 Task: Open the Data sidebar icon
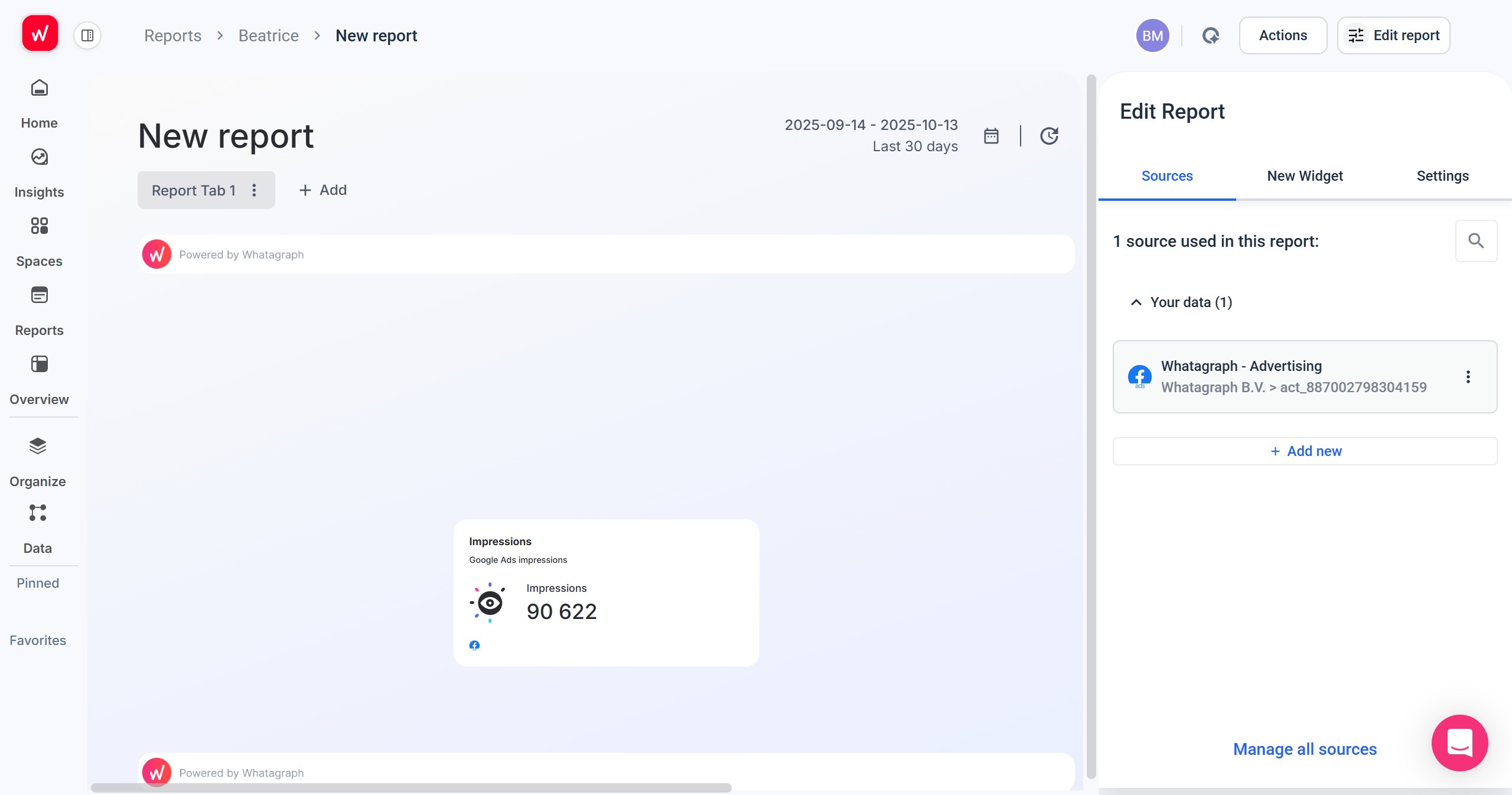click(38, 513)
